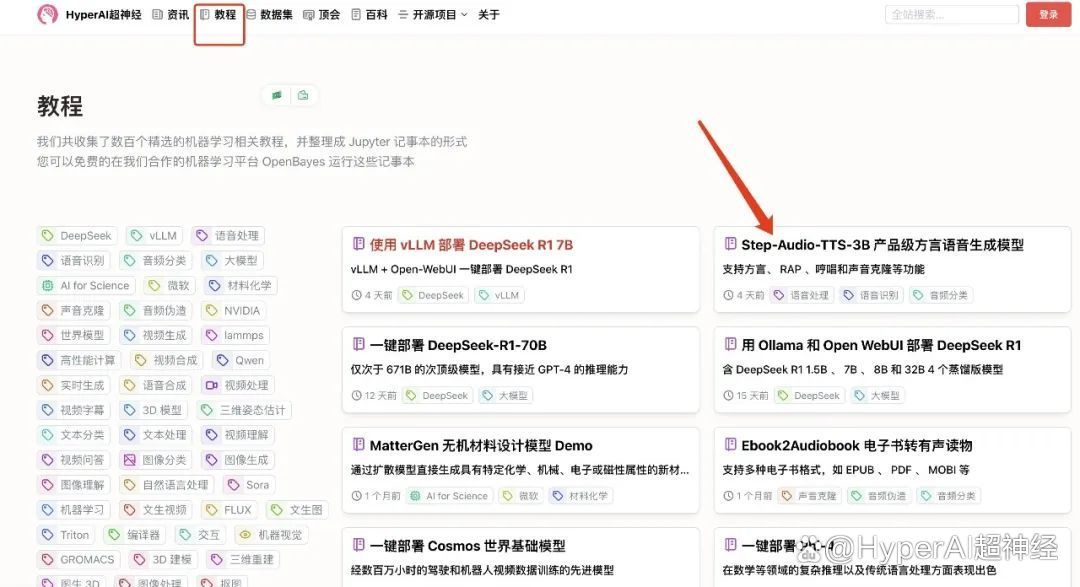This screenshot has width=1080, height=587.
Task: Click the atom icon in AI for Science tag
Action: click(47, 285)
